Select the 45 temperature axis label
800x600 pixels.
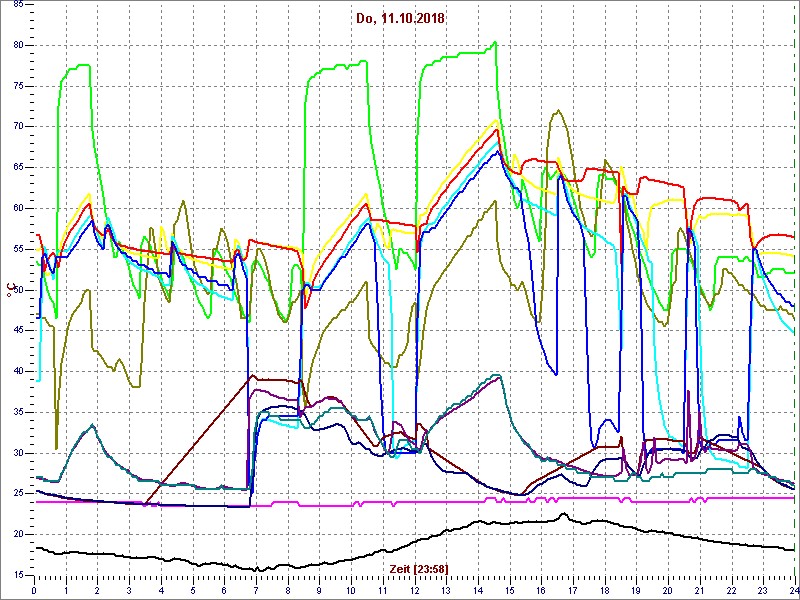tap(16, 331)
